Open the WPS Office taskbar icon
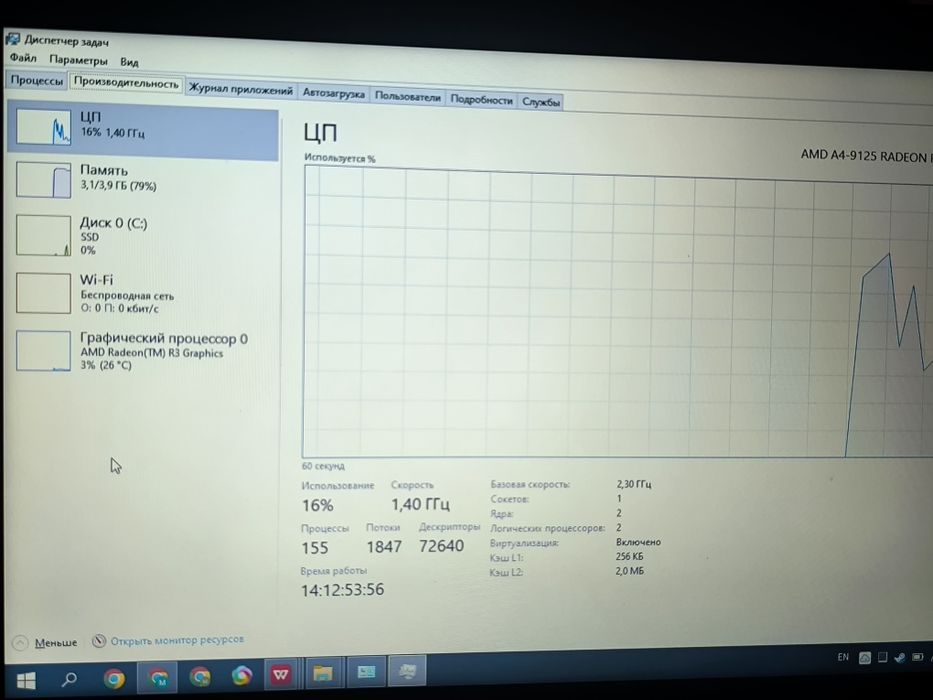This screenshot has height=700, width=933. pyautogui.click(x=280, y=674)
